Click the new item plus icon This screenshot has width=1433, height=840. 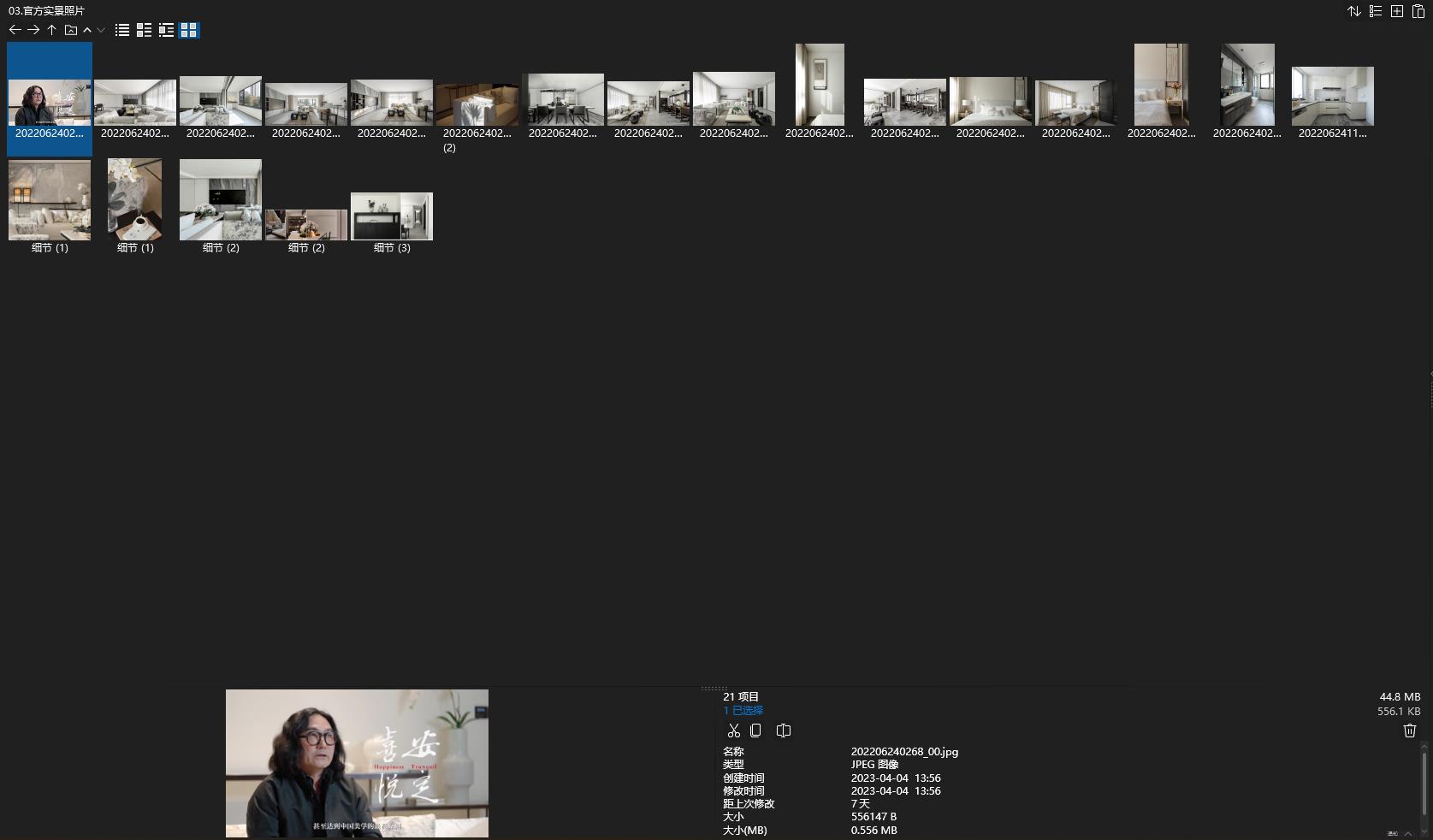(1397, 11)
